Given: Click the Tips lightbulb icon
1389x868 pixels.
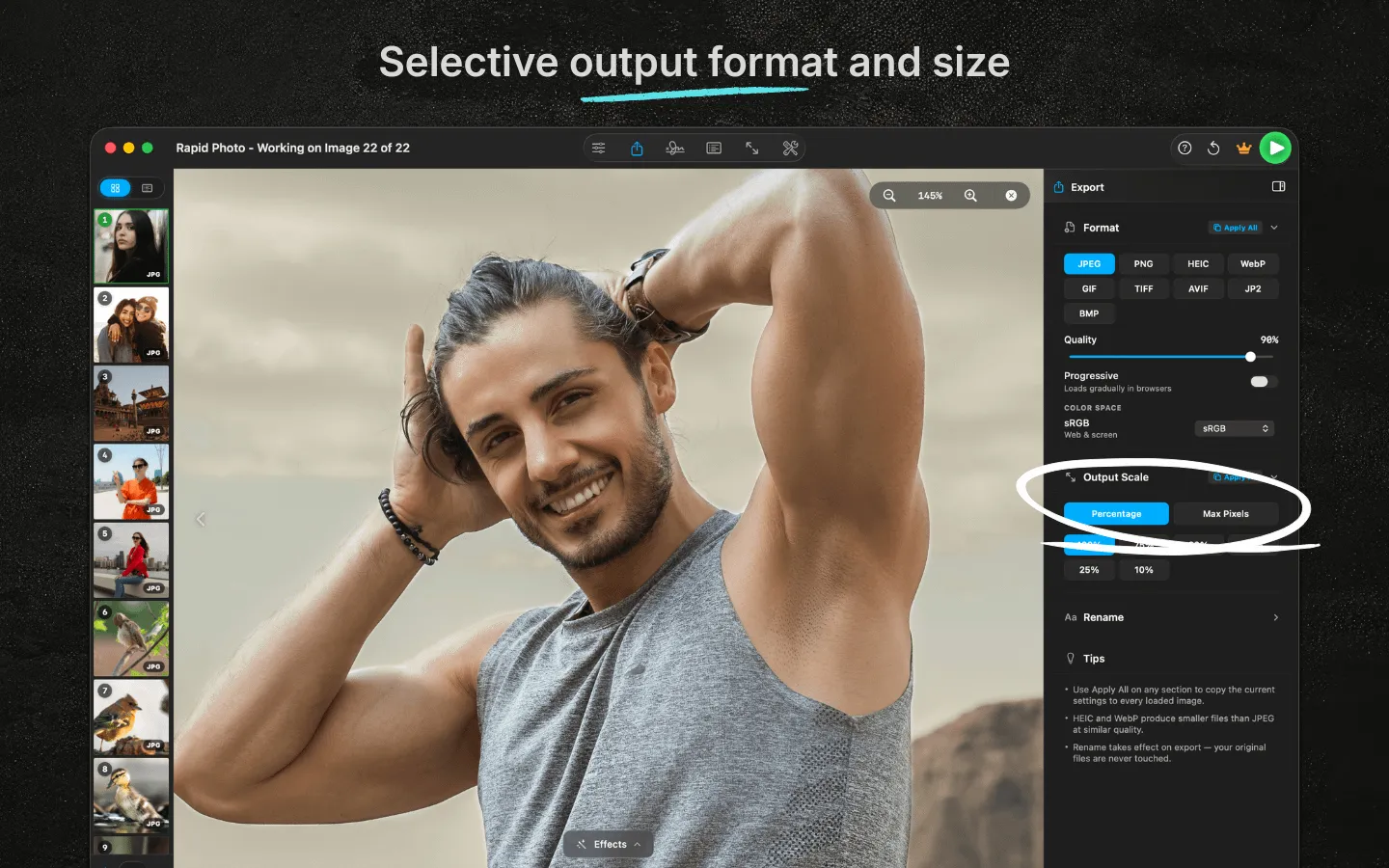Looking at the screenshot, I should point(1070,659).
